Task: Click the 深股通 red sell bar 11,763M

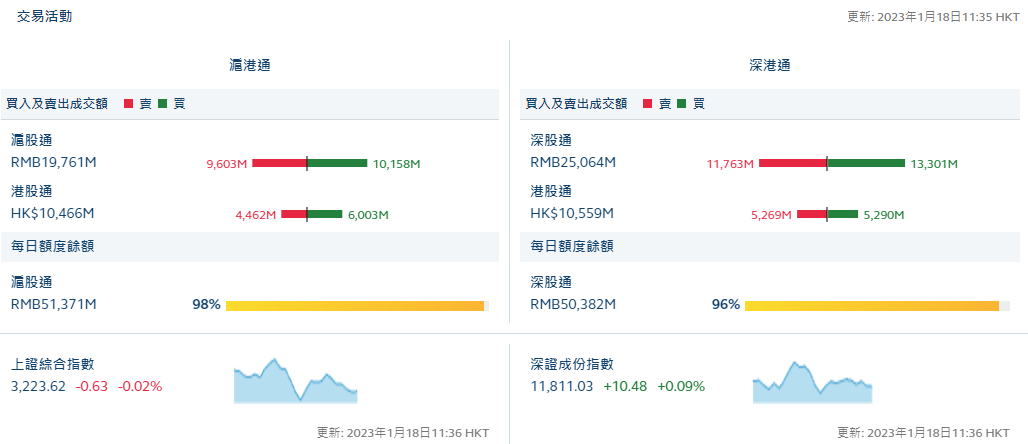Action: 792,163
